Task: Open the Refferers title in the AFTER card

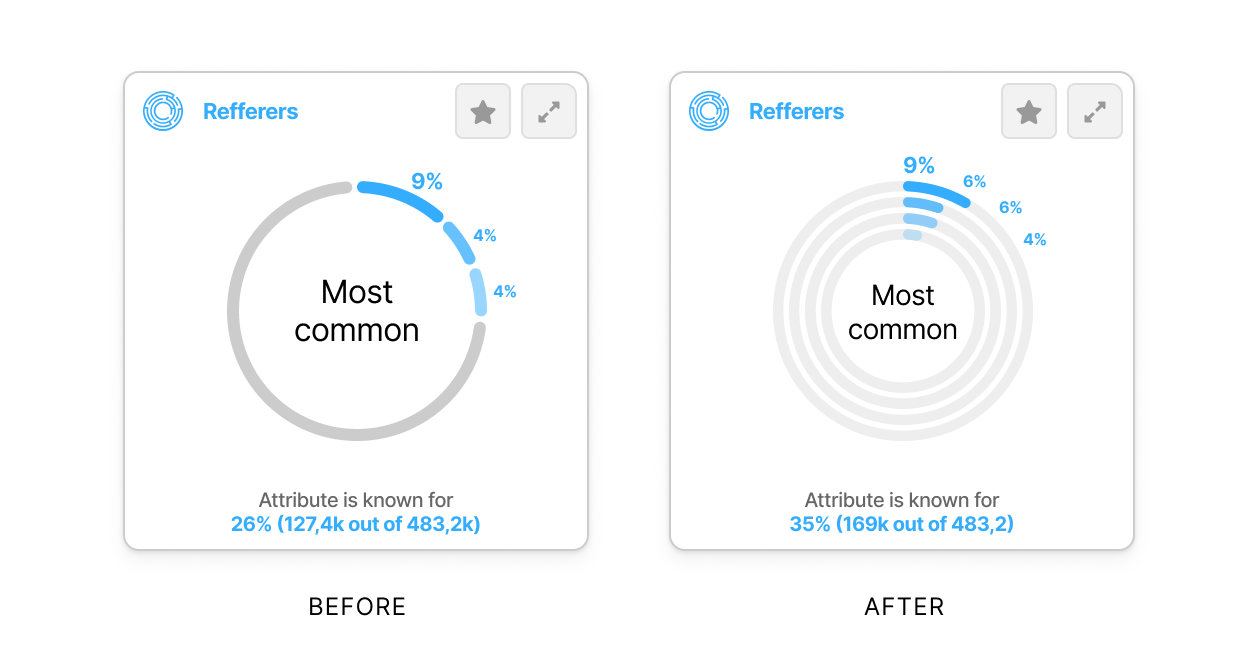Action: (796, 111)
